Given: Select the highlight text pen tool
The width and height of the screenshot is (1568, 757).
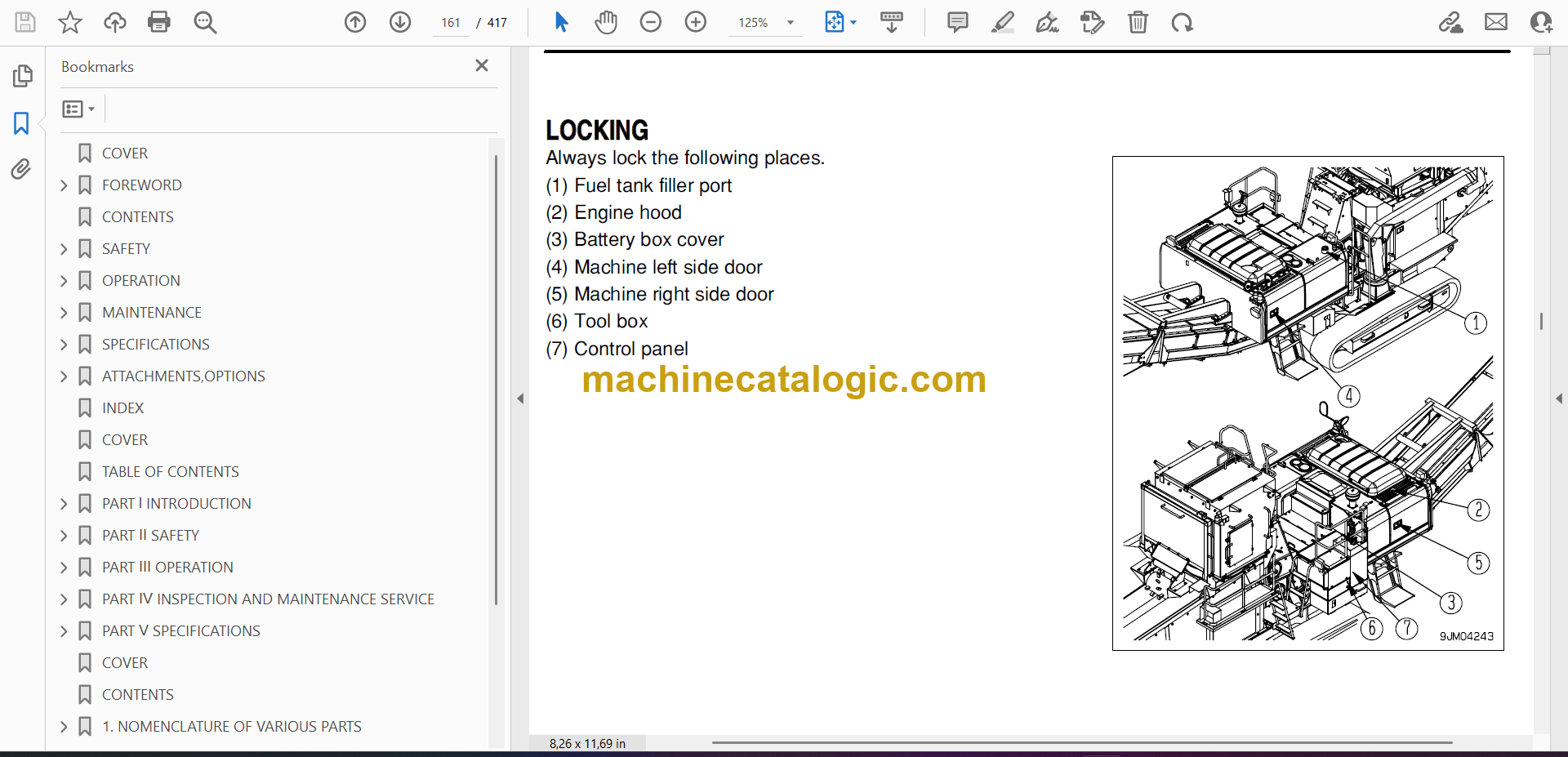Looking at the screenshot, I should (x=1003, y=22).
